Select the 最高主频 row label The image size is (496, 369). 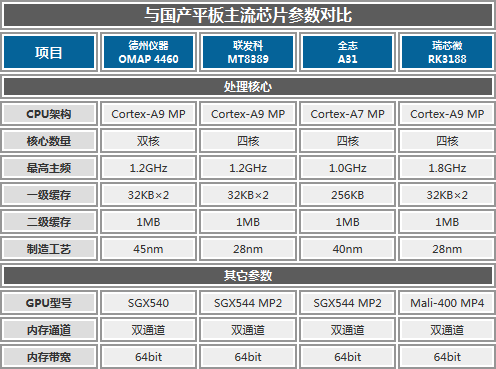(x=49, y=168)
